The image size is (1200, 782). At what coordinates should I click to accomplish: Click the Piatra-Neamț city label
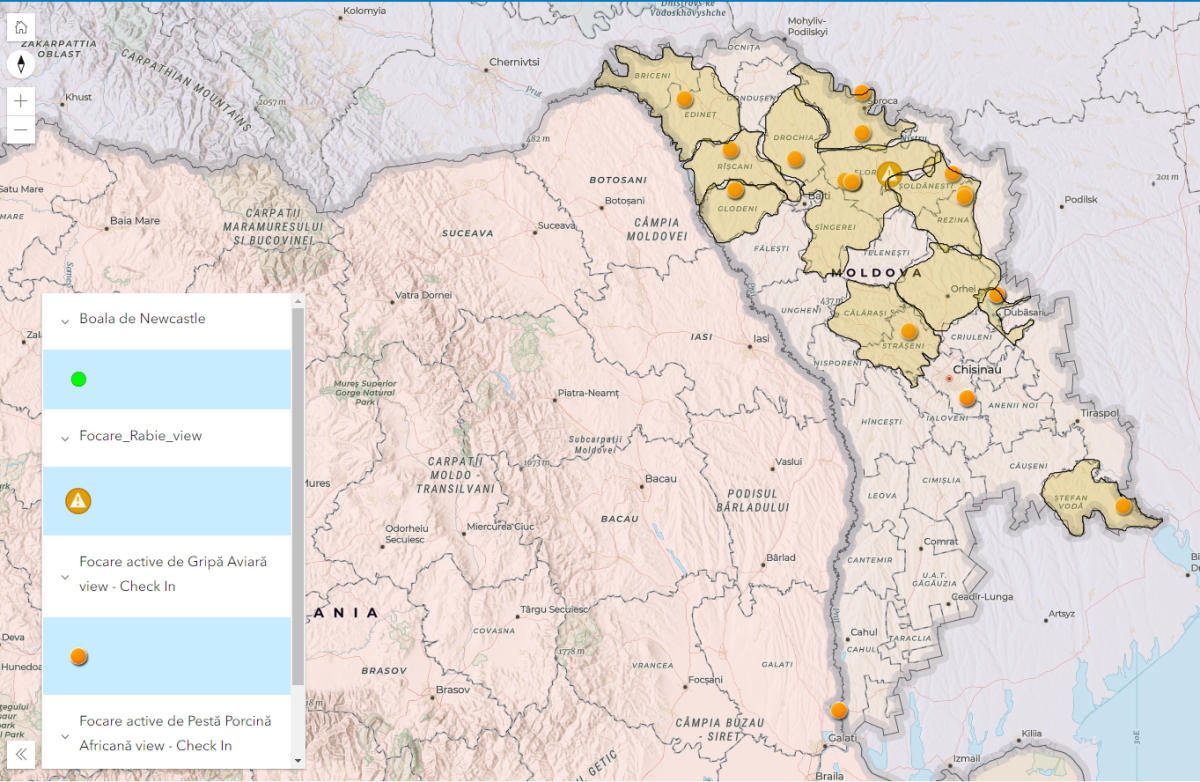click(x=588, y=393)
